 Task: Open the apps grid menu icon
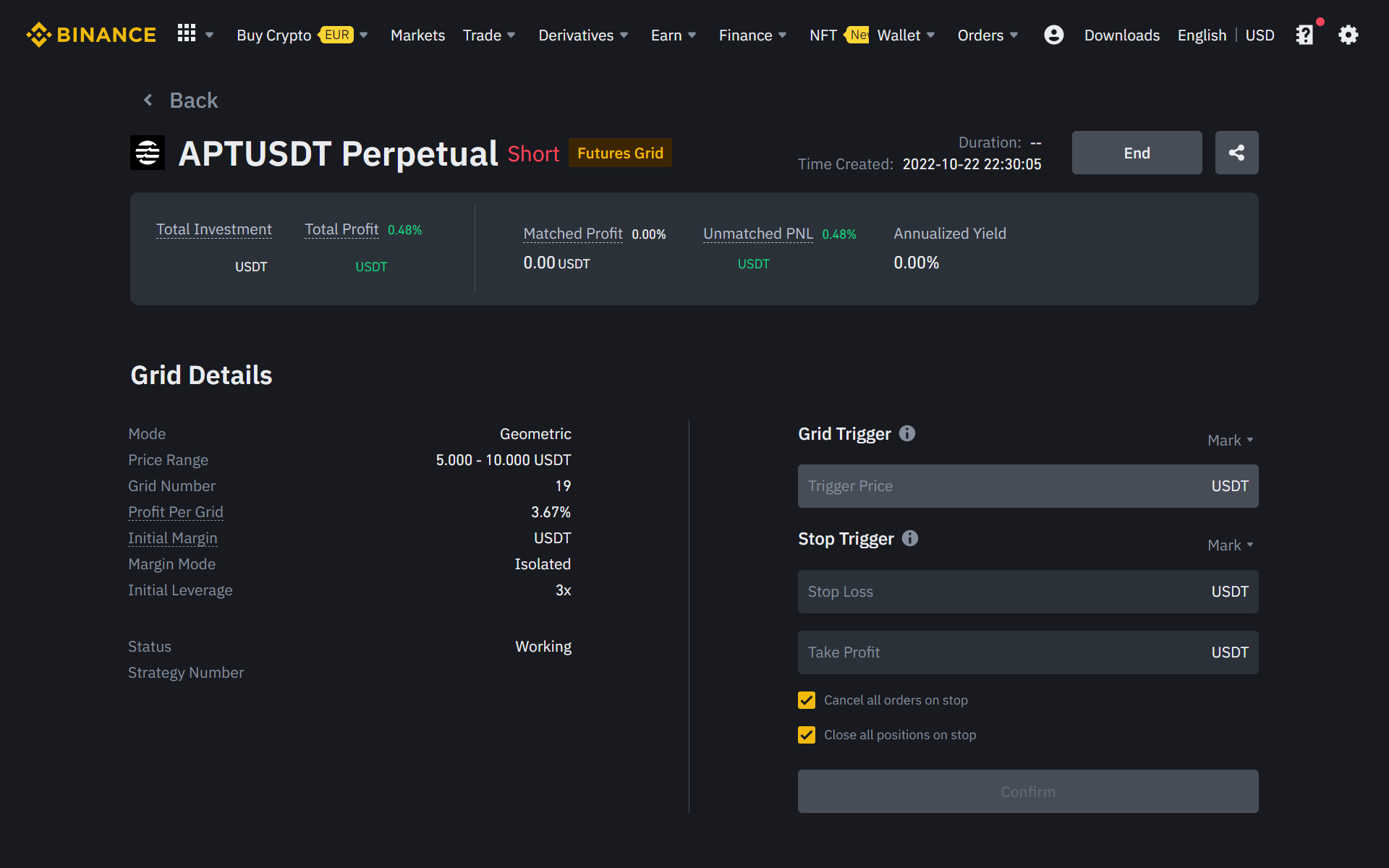(x=187, y=33)
